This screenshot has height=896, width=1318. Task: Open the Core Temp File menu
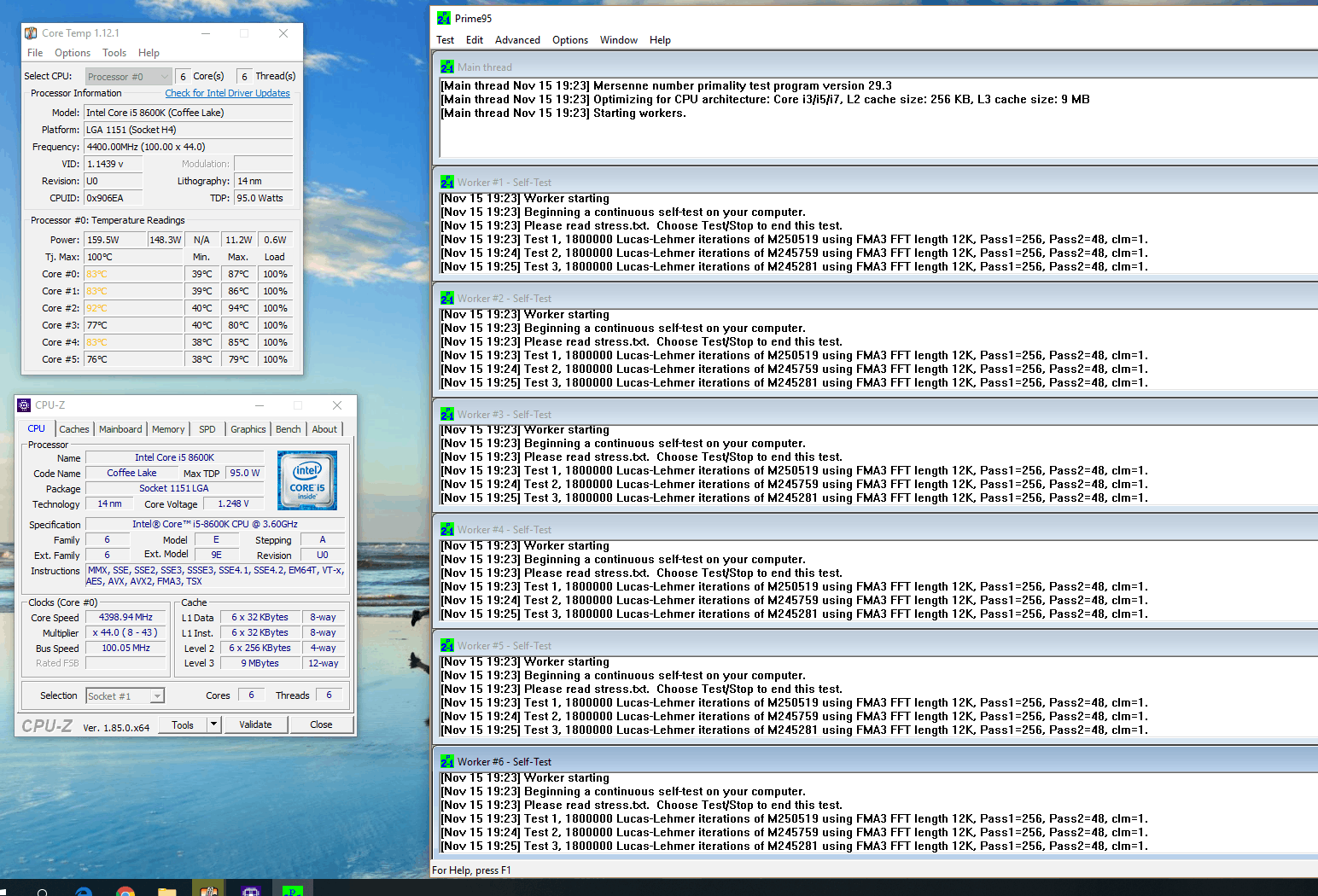(x=35, y=53)
